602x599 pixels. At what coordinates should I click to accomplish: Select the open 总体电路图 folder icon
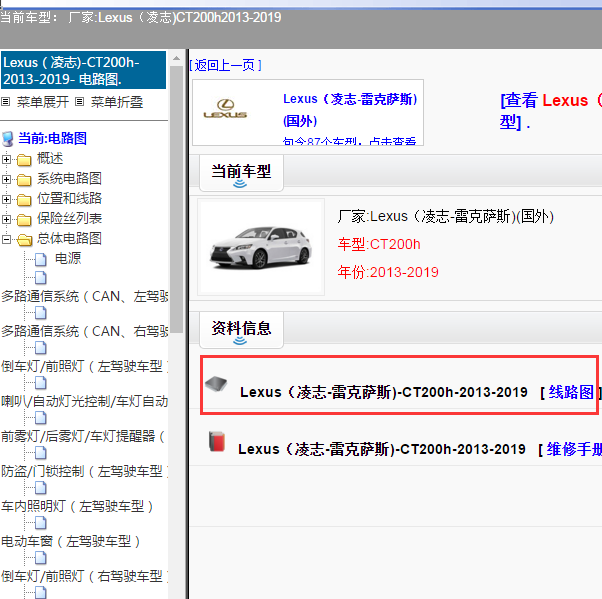[x=25, y=240]
